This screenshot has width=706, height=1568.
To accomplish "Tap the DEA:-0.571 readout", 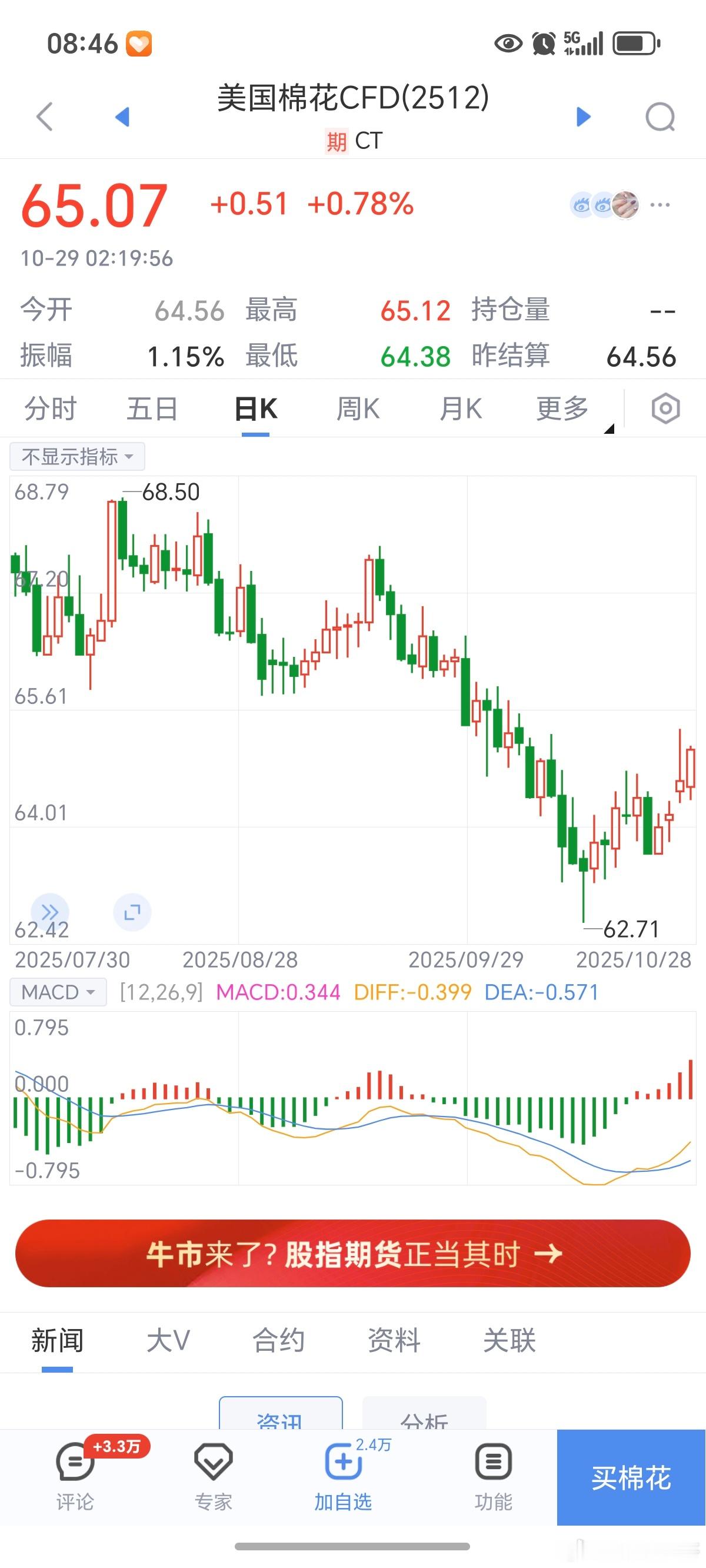I will pos(542,992).
